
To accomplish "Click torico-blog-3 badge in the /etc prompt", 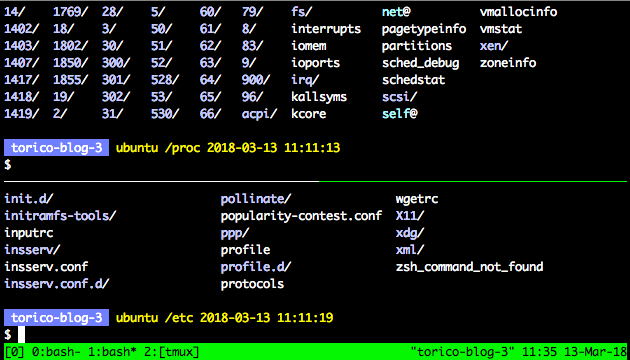I will (56, 318).
